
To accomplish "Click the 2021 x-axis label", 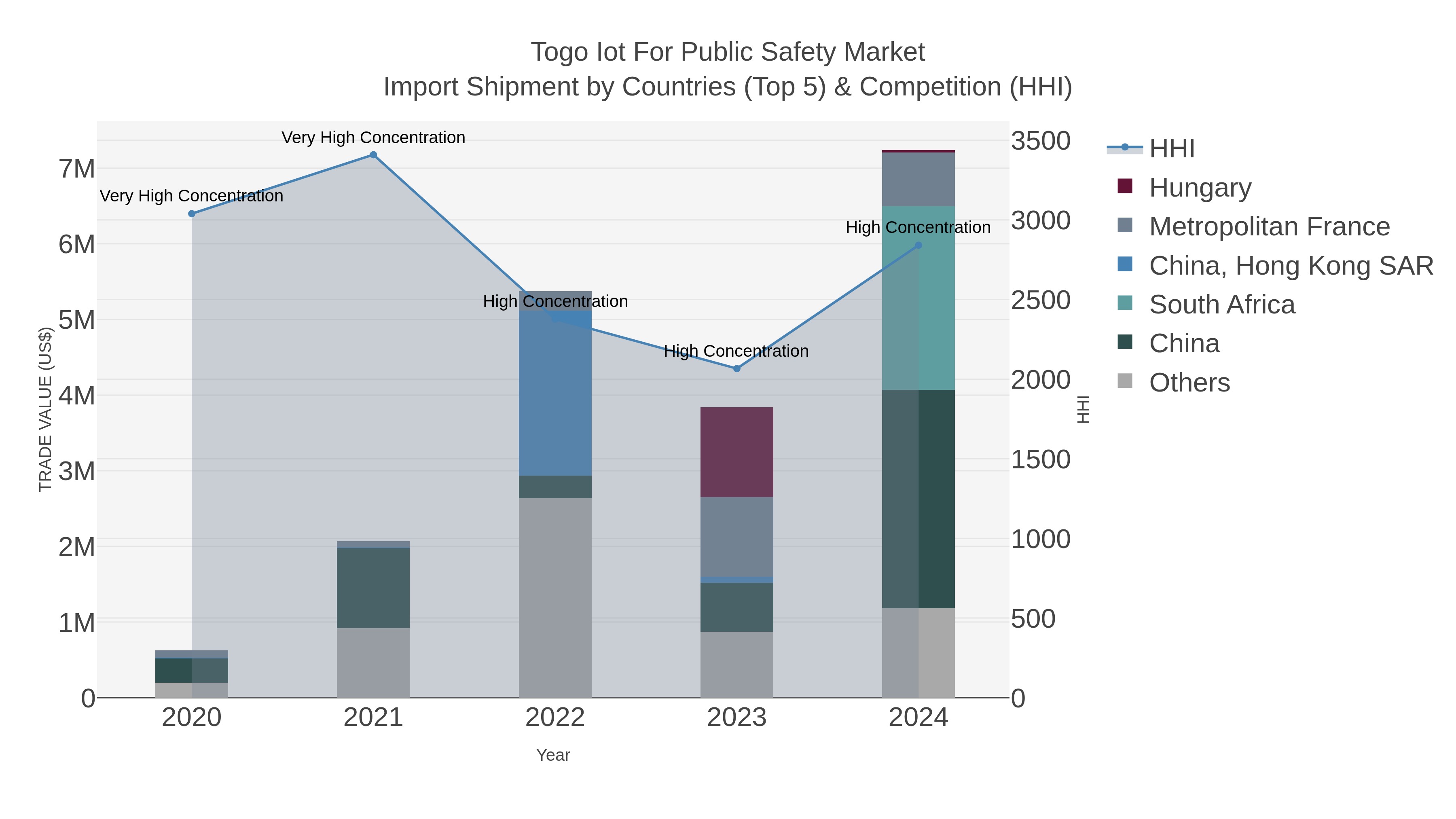I will click(373, 718).
